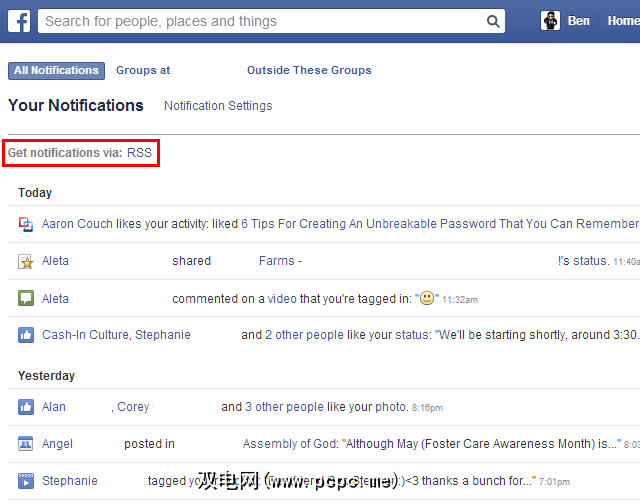This screenshot has height=504, width=640.
Task: Click the RSS notifications link
Action: click(139, 153)
